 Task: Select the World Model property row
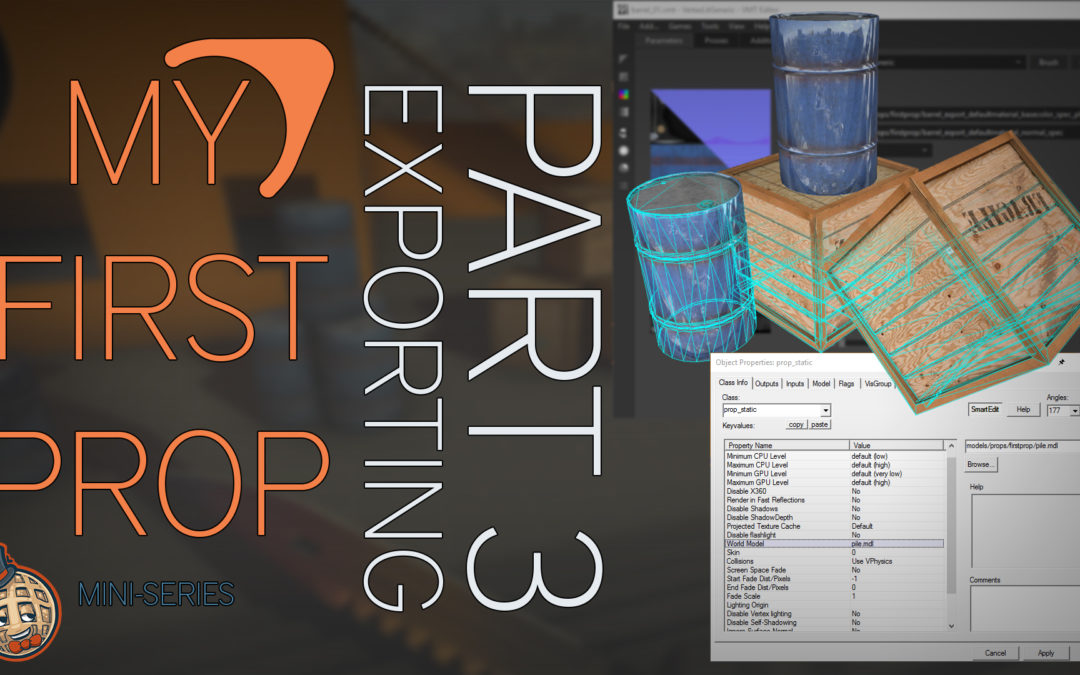tap(834, 543)
